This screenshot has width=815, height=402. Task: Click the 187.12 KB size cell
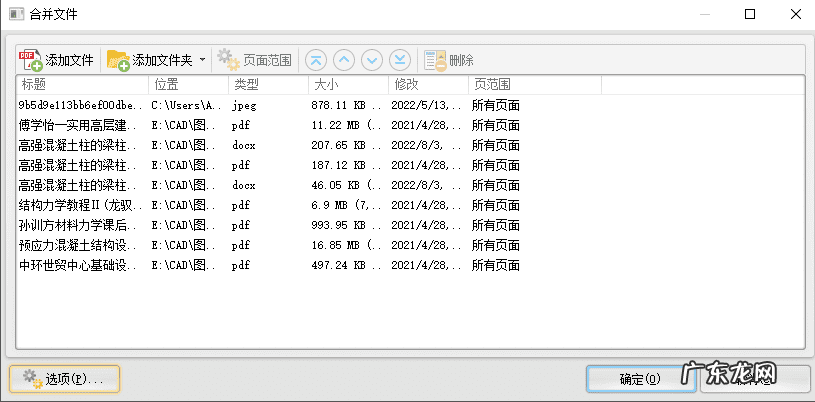pyautogui.click(x=347, y=165)
